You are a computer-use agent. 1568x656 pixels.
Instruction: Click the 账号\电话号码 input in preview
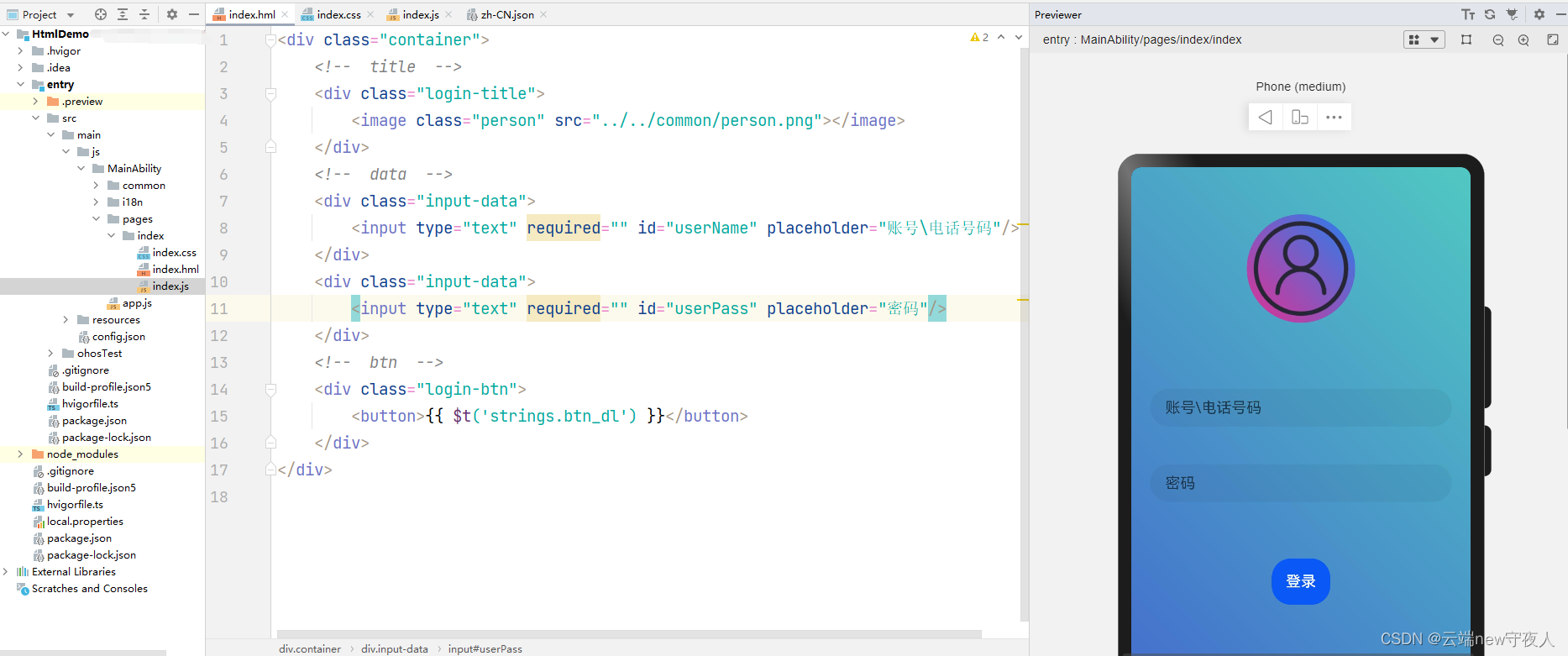[x=1301, y=407]
